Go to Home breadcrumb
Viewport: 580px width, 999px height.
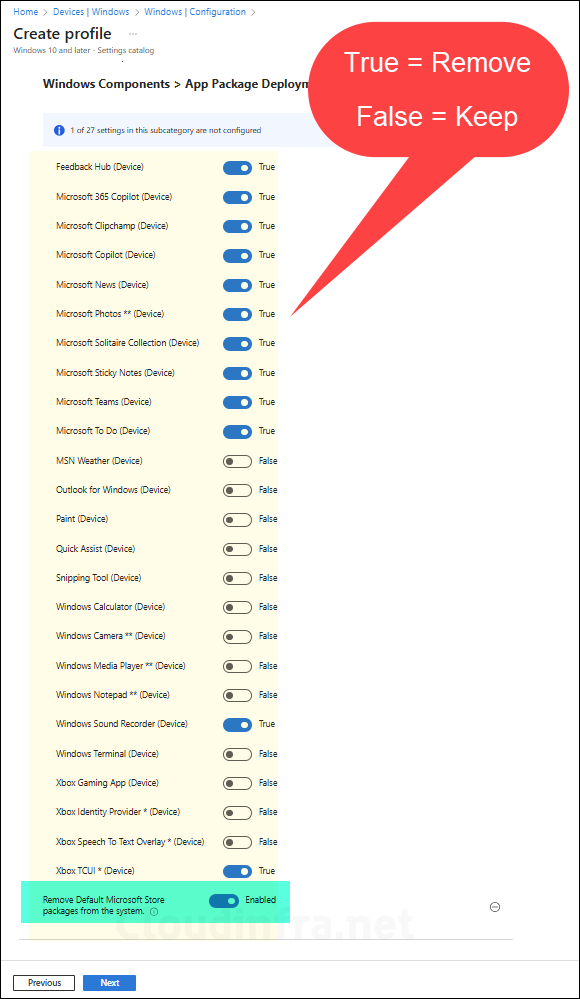pyautogui.click(x=25, y=11)
